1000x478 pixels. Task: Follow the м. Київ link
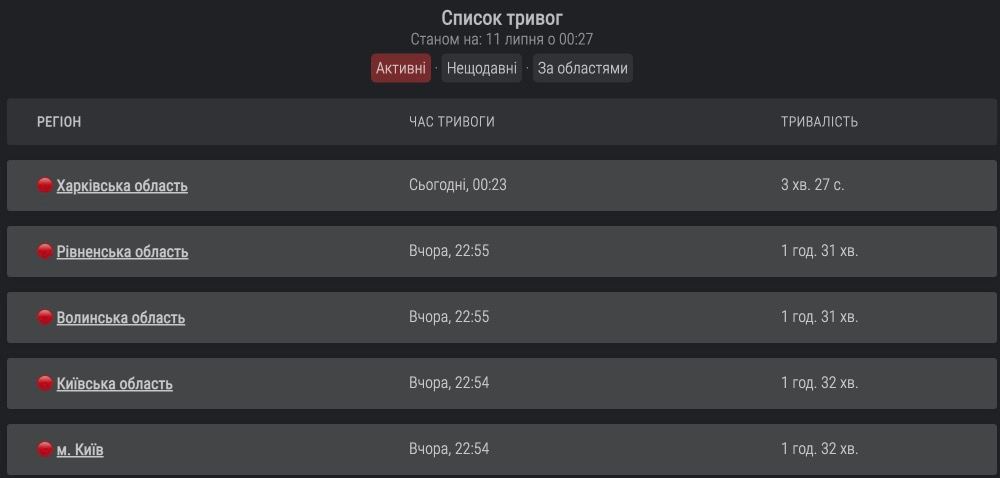(80, 450)
